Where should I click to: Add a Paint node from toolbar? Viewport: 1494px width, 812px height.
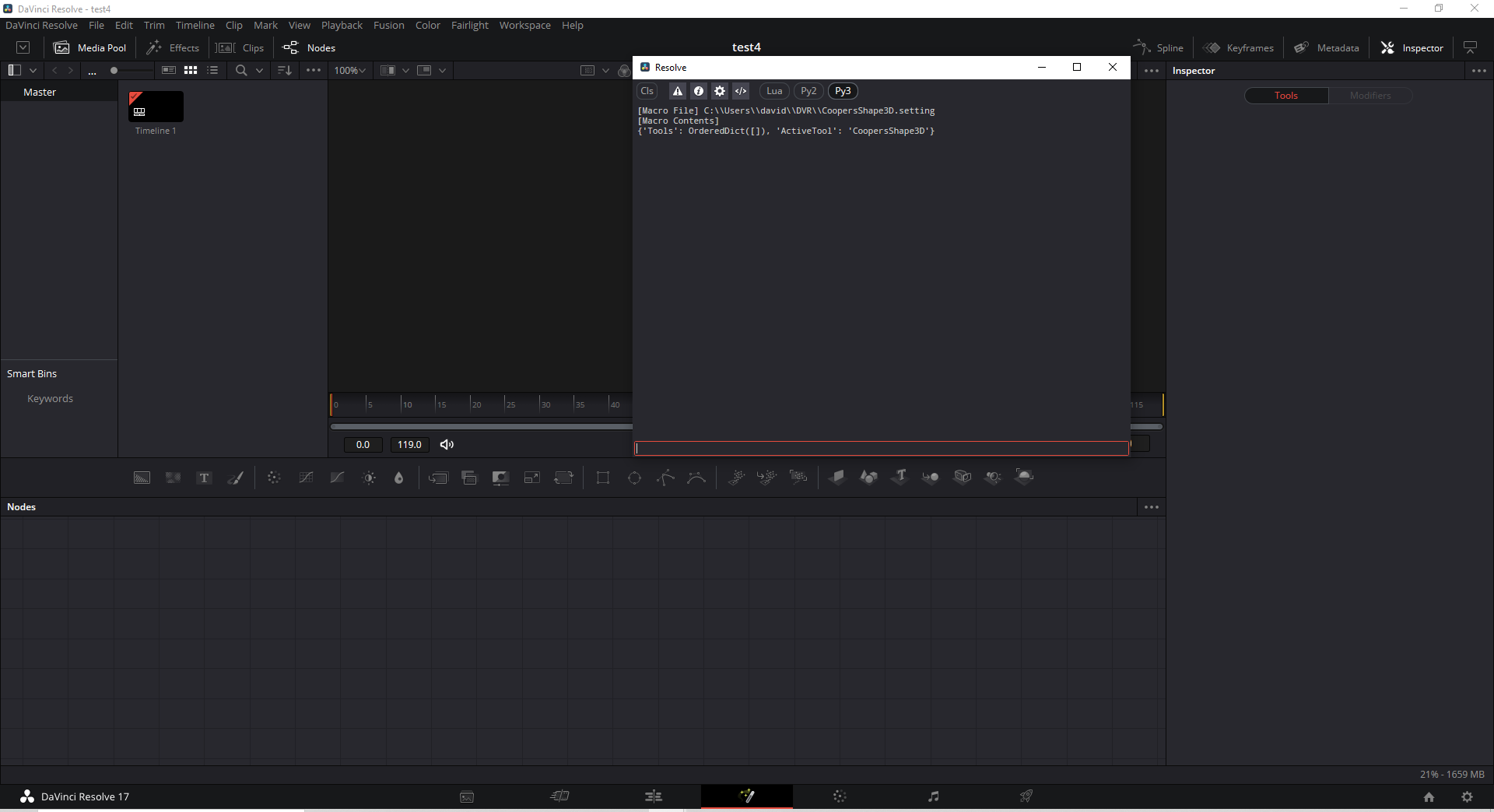coord(235,478)
